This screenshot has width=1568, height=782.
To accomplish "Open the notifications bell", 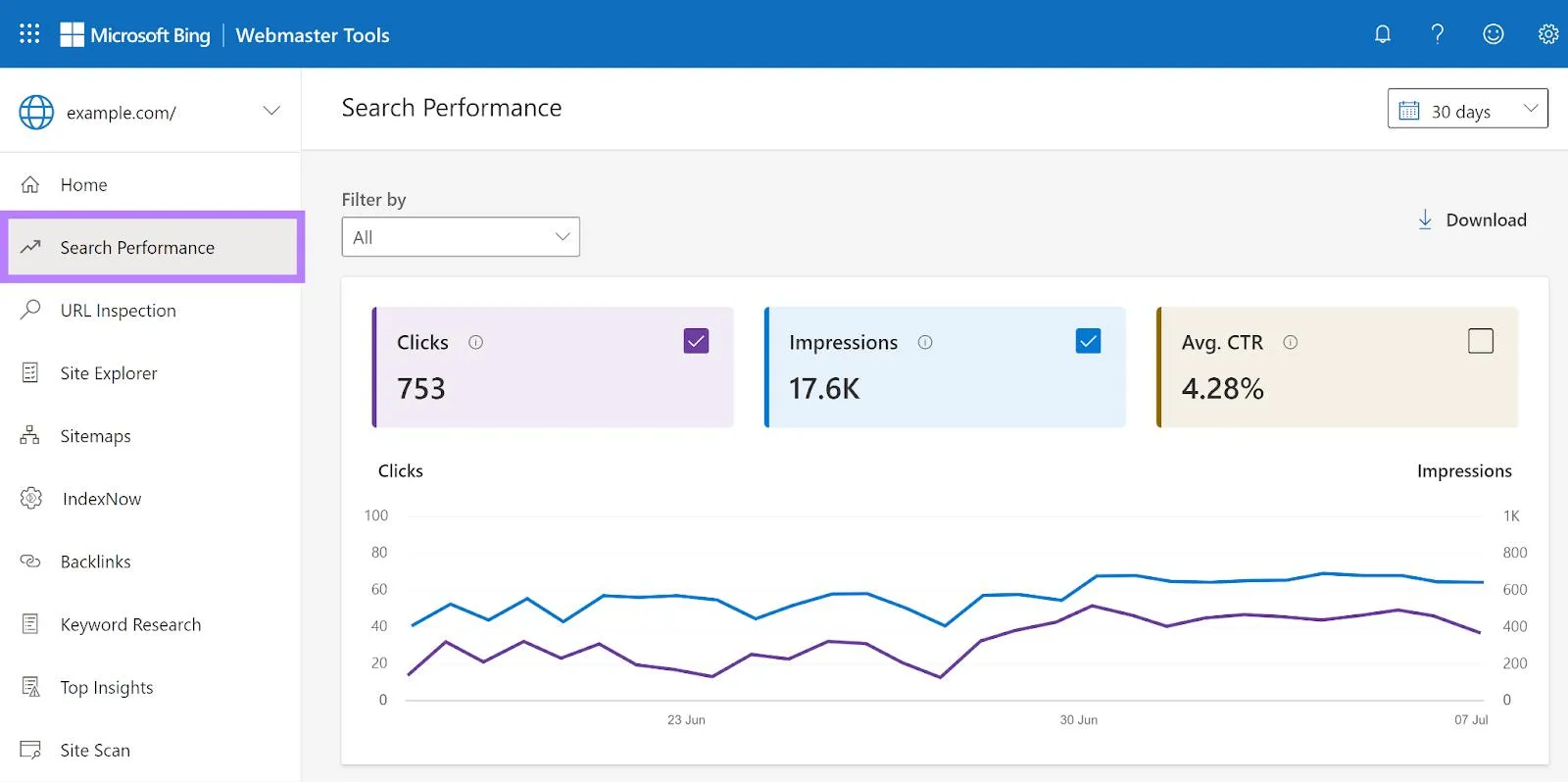I will point(1382,34).
